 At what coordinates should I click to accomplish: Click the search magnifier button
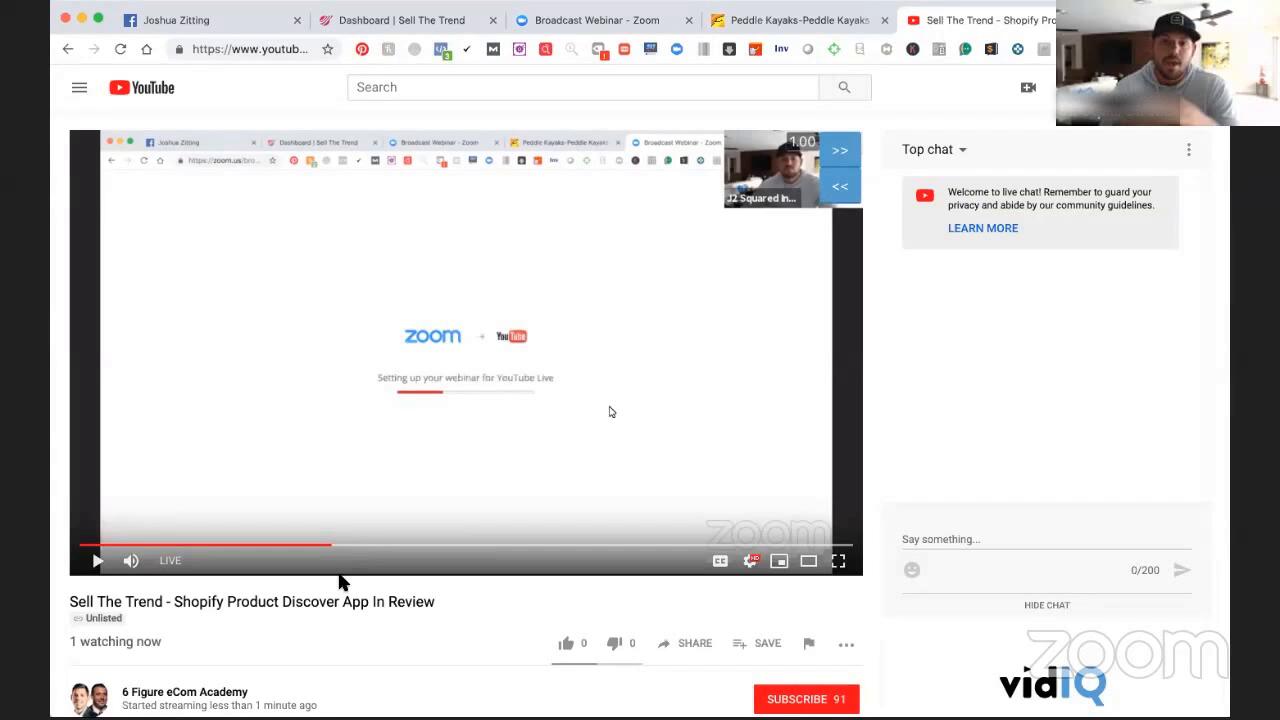click(844, 88)
